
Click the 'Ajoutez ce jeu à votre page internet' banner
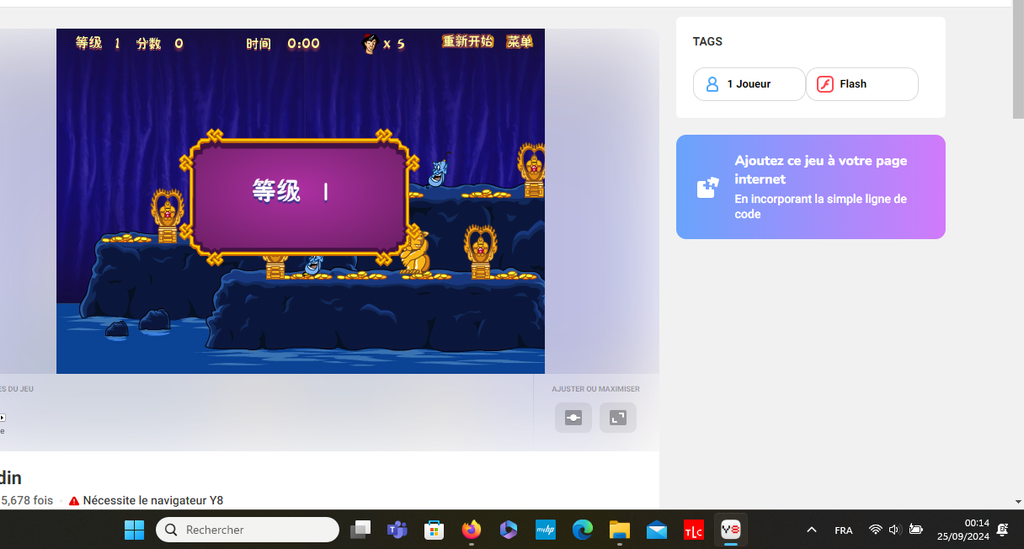(810, 187)
